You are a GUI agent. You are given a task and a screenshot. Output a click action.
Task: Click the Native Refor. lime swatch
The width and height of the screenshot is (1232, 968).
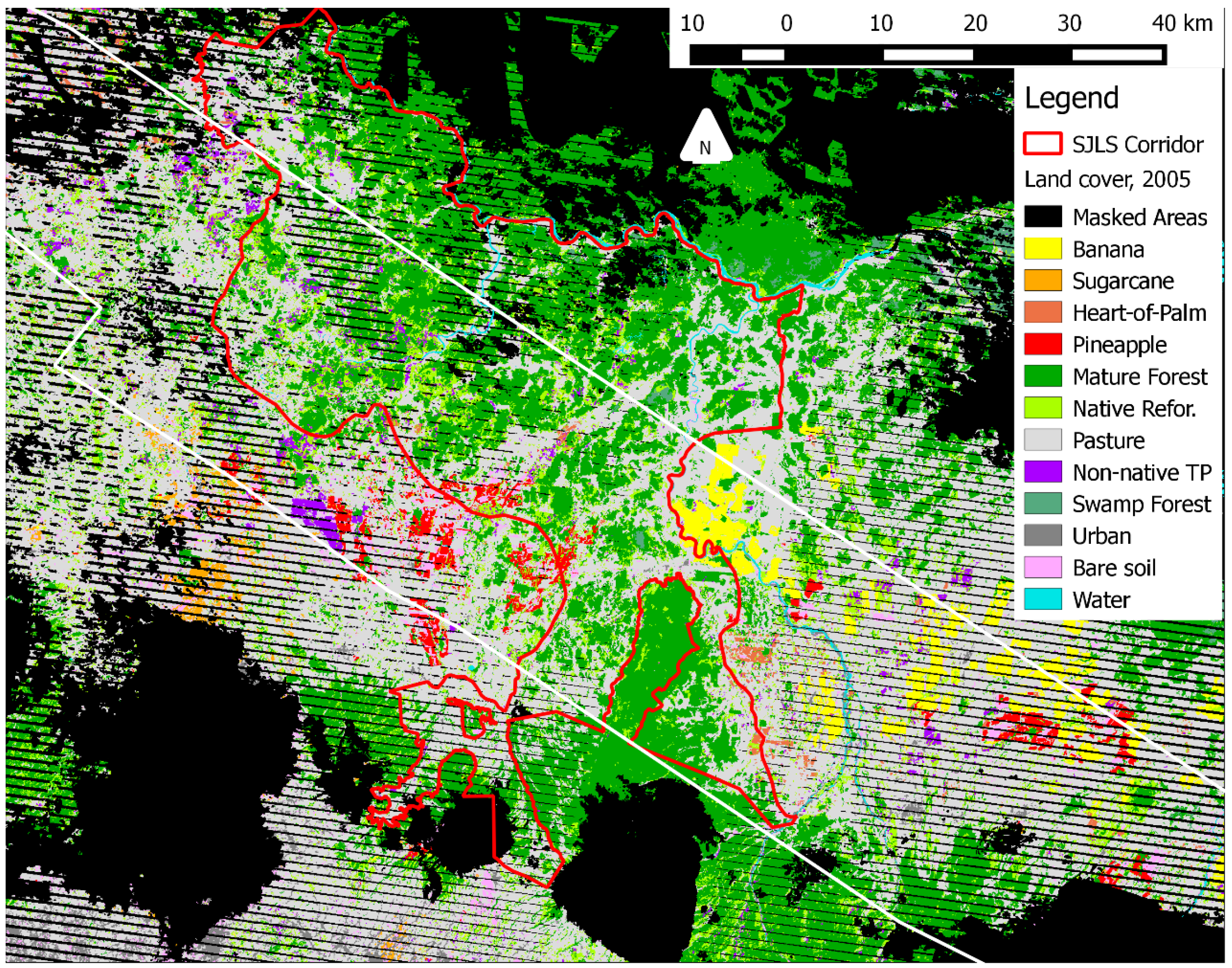point(1042,408)
